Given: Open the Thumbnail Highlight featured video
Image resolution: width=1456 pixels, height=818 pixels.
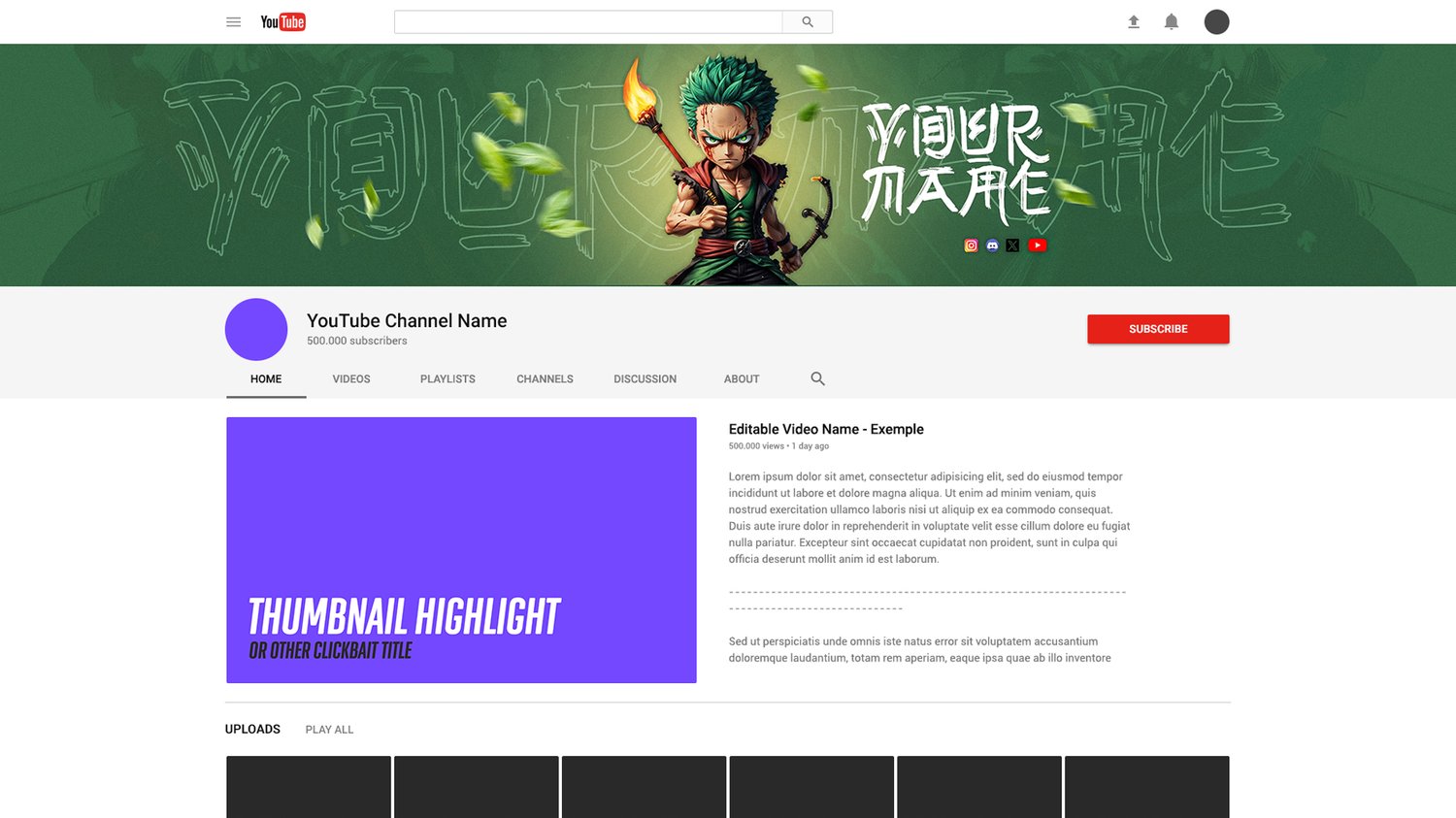Looking at the screenshot, I should tap(461, 550).
